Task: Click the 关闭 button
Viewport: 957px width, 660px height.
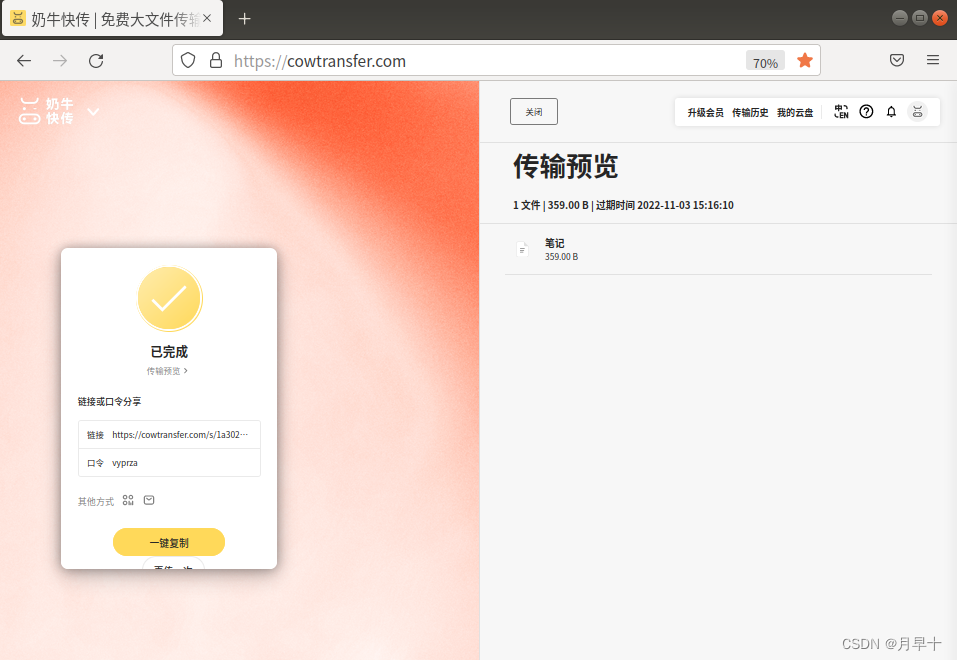Action: tap(533, 112)
